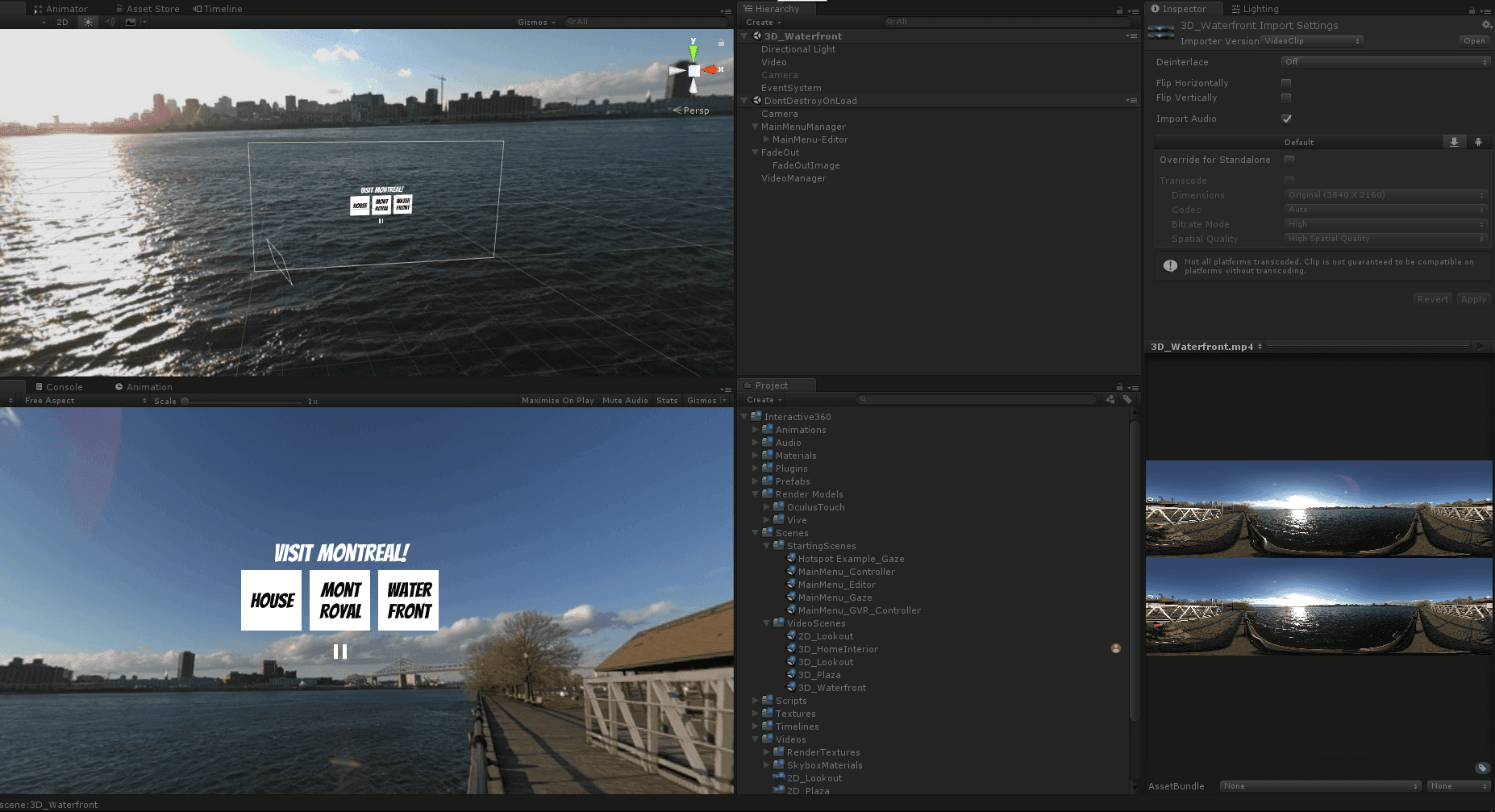Click the AssetBundle tag icon bottom right
This screenshot has height=812, width=1495.
coord(1482,768)
